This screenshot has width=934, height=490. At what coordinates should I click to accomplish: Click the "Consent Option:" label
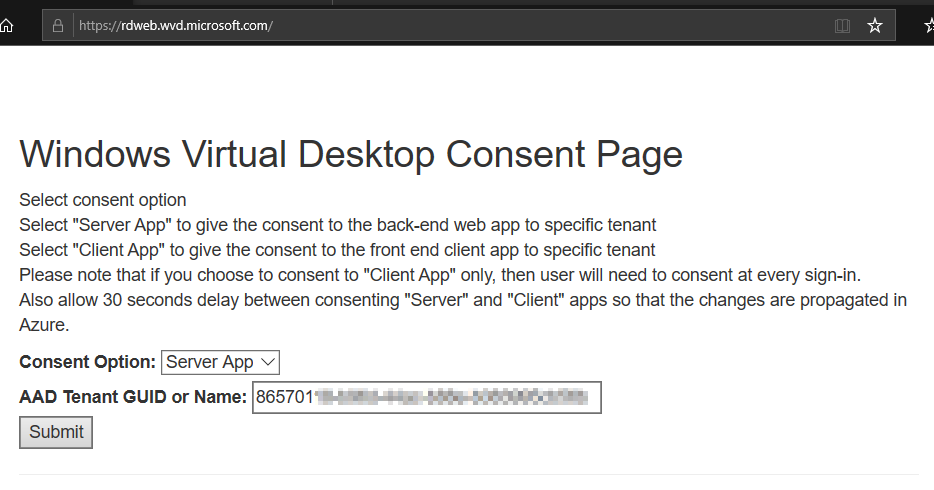[x=88, y=362]
